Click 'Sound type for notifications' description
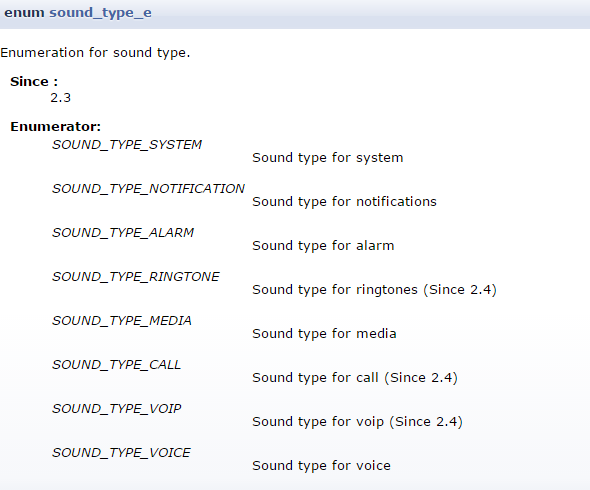The width and height of the screenshot is (590, 490). pos(344,202)
